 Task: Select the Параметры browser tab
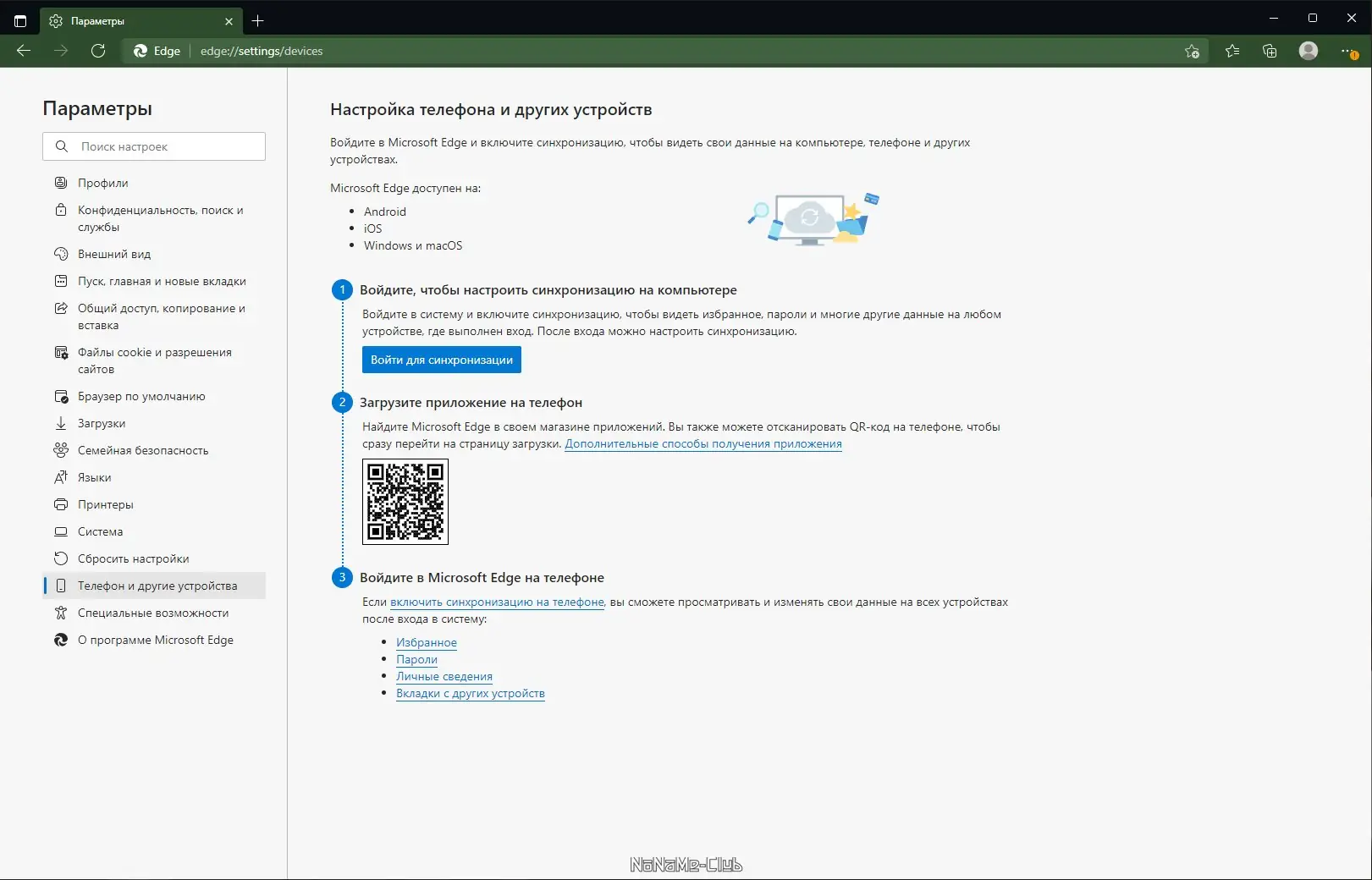141,20
